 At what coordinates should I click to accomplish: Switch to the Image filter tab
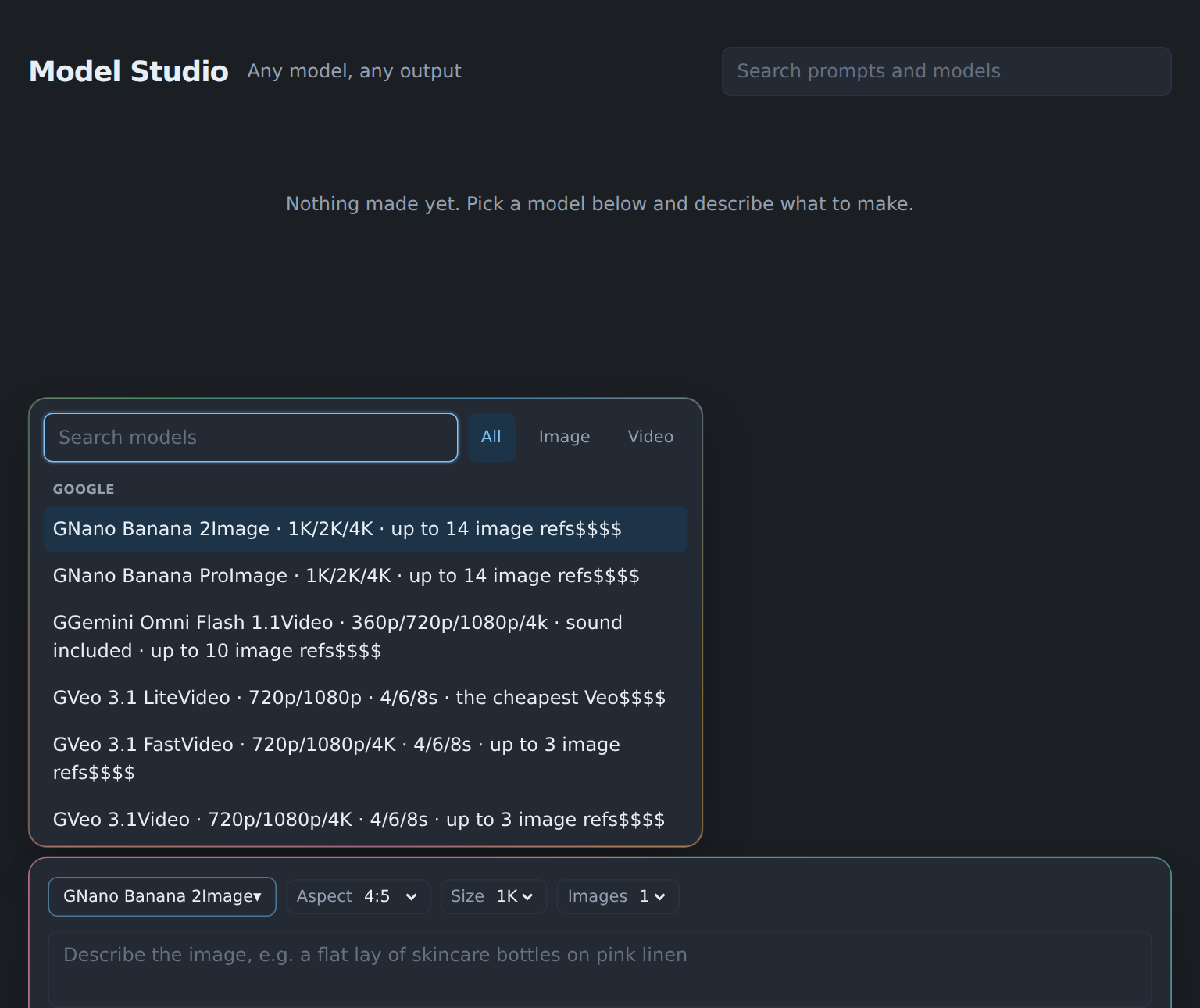564,438
